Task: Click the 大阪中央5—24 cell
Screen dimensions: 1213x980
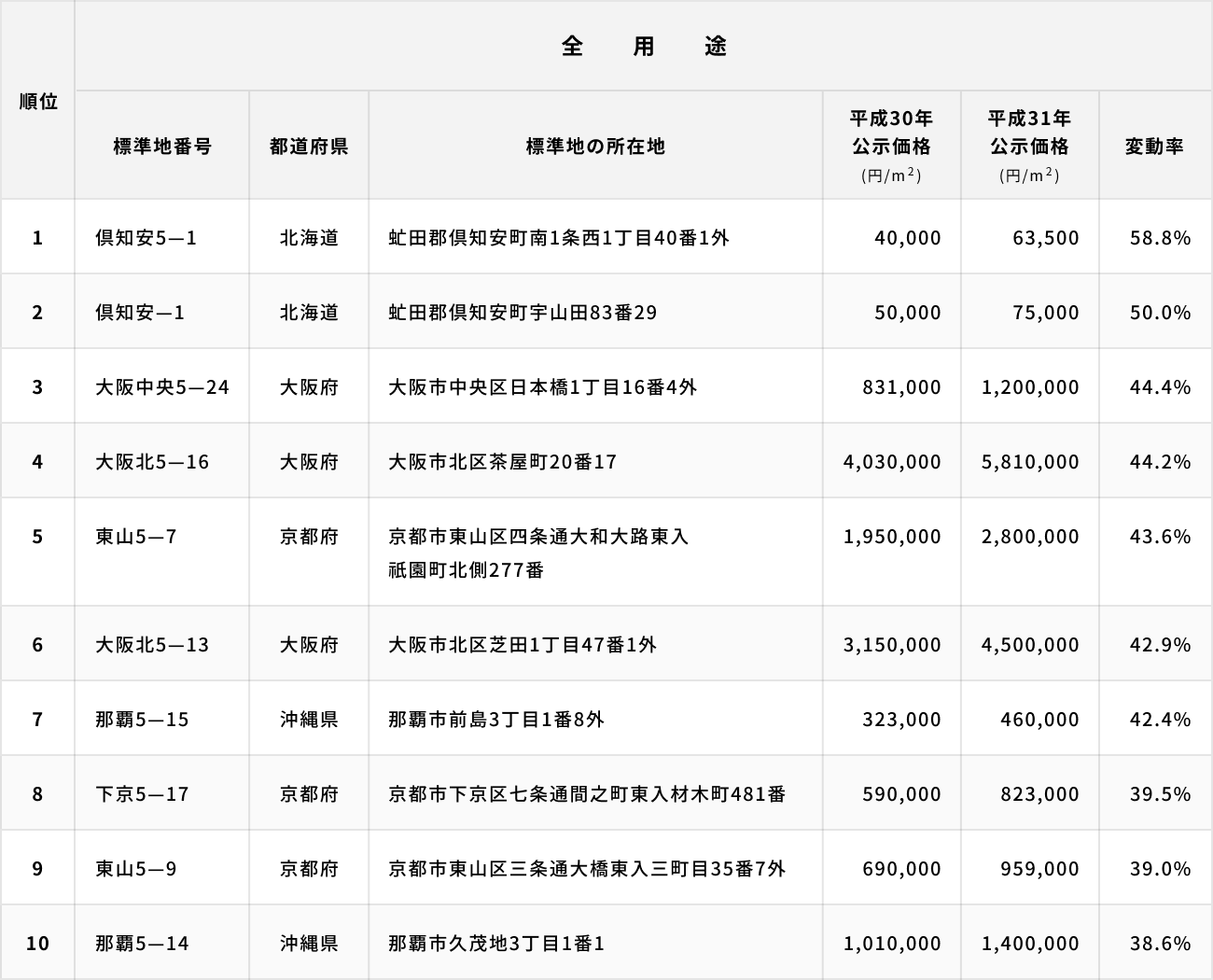Action: 162,387
